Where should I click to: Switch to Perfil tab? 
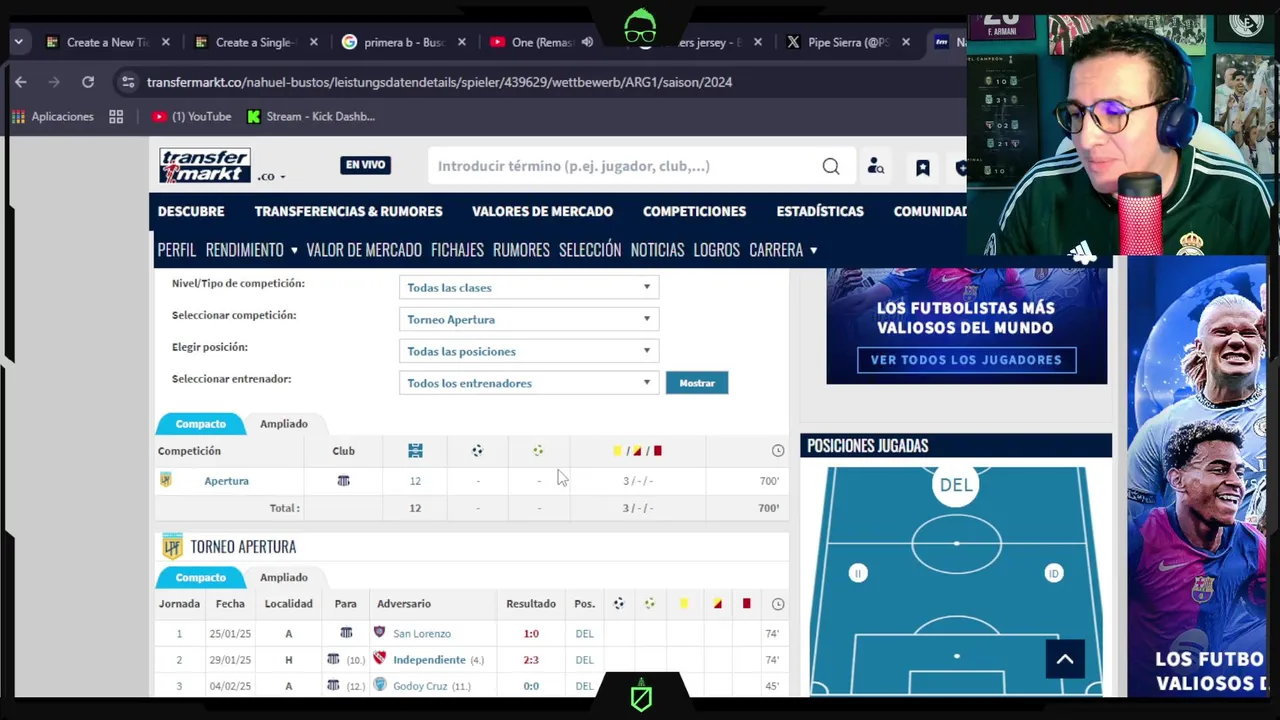point(177,250)
